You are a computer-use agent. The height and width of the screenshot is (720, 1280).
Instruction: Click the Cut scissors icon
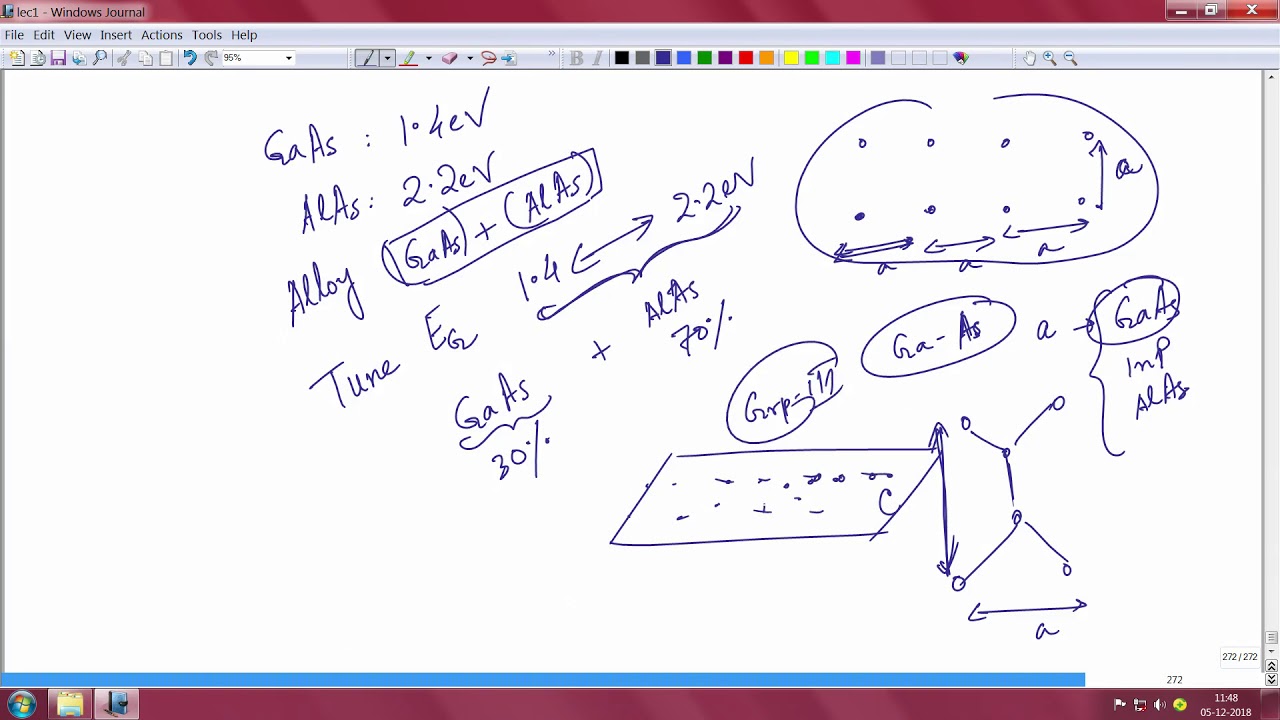pyautogui.click(x=124, y=58)
